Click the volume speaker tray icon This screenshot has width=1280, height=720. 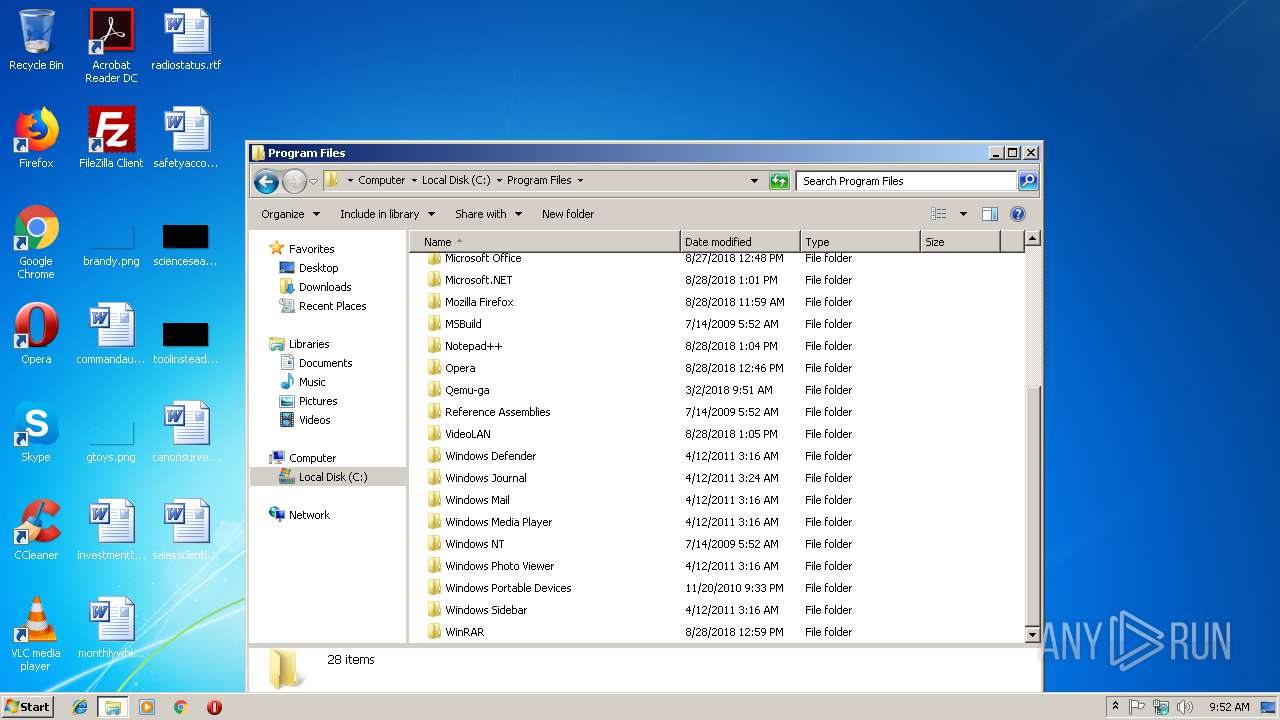click(1185, 707)
